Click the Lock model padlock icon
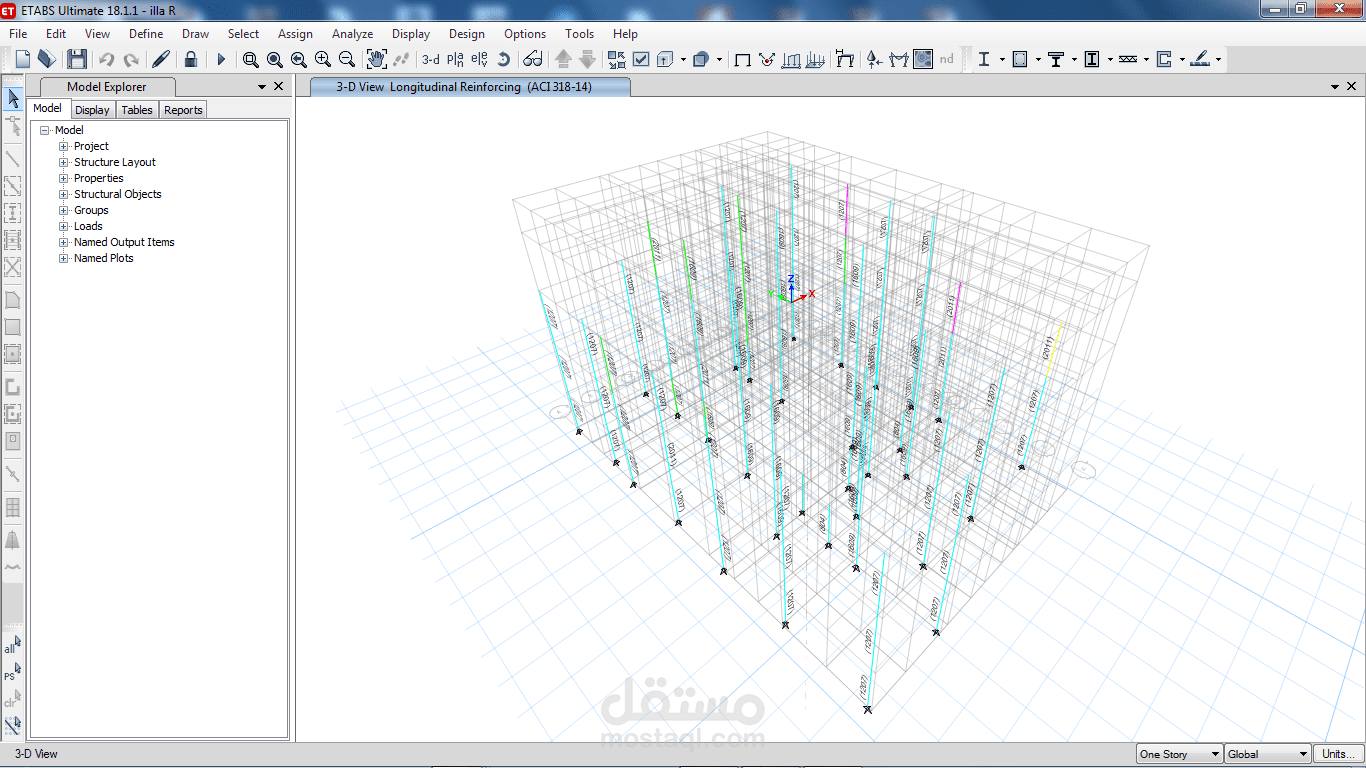Screen dimensions: 1366x768 tap(190, 60)
